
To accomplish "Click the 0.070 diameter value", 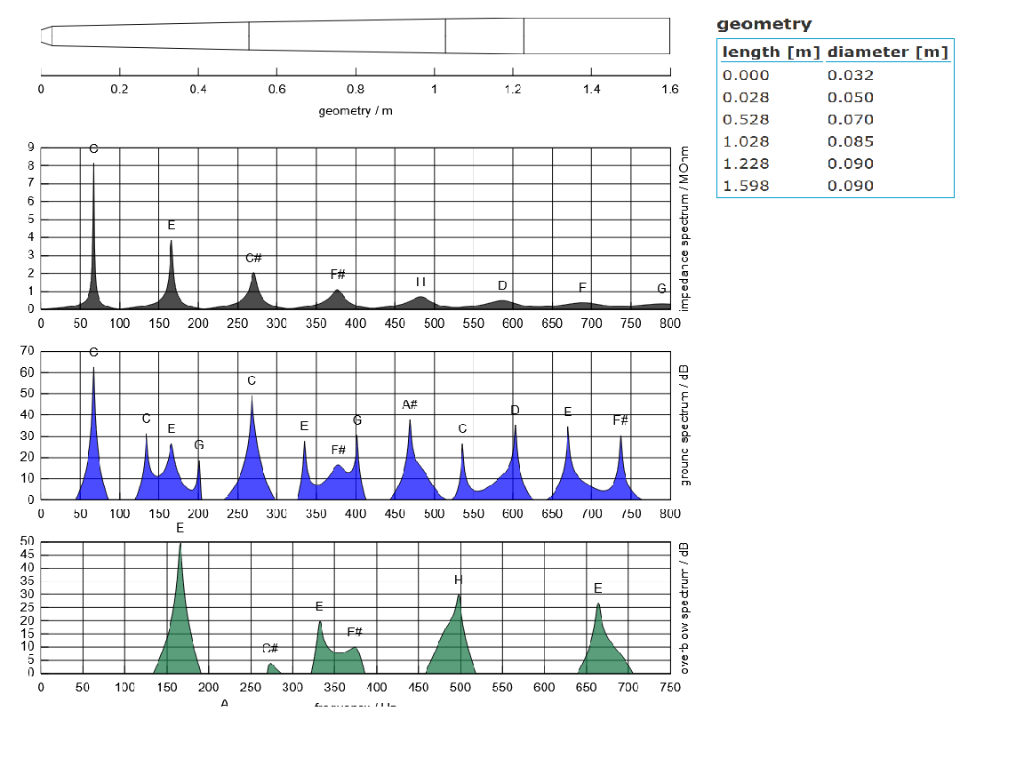I will pyautogui.click(x=850, y=120).
